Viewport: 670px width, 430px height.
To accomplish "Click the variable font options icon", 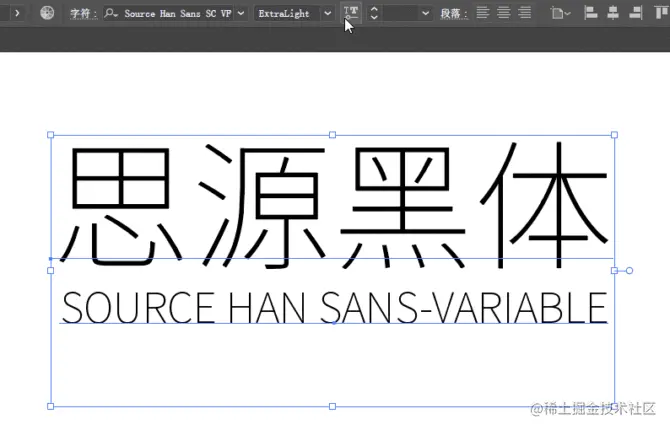I will (x=351, y=13).
